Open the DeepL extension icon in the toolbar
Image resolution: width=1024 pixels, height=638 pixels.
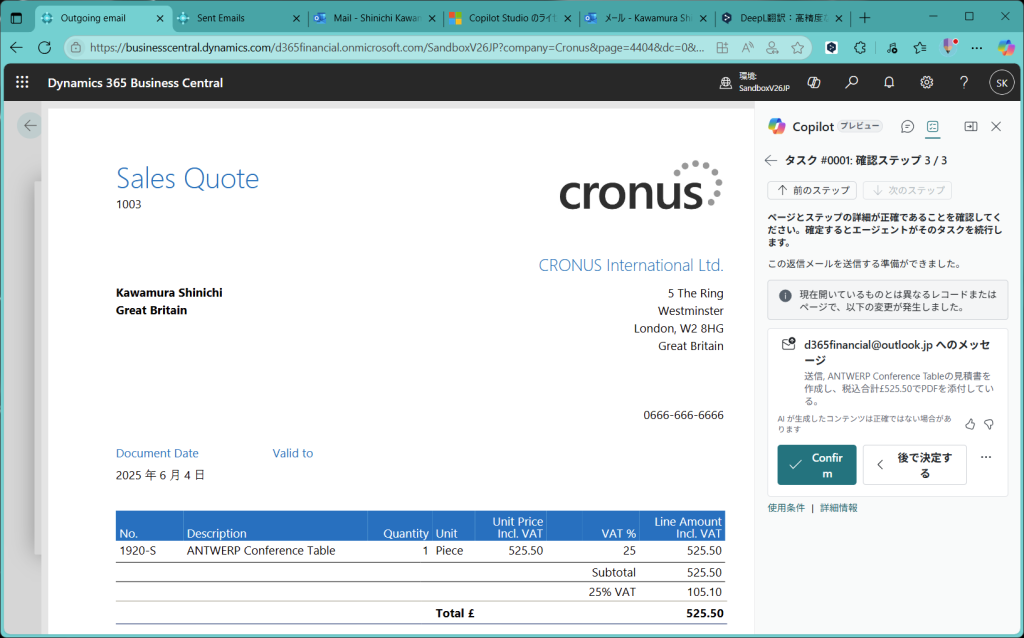click(x=831, y=48)
